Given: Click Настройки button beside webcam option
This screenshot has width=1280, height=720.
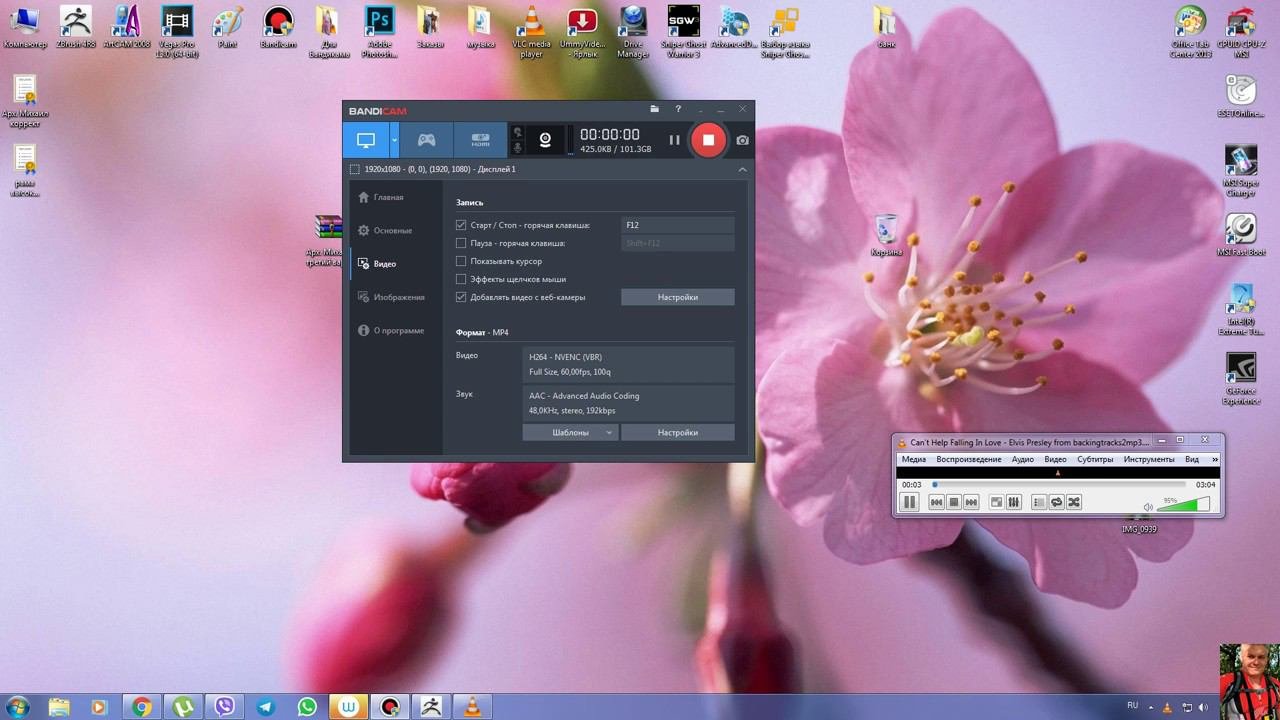Looking at the screenshot, I should point(677,297).
